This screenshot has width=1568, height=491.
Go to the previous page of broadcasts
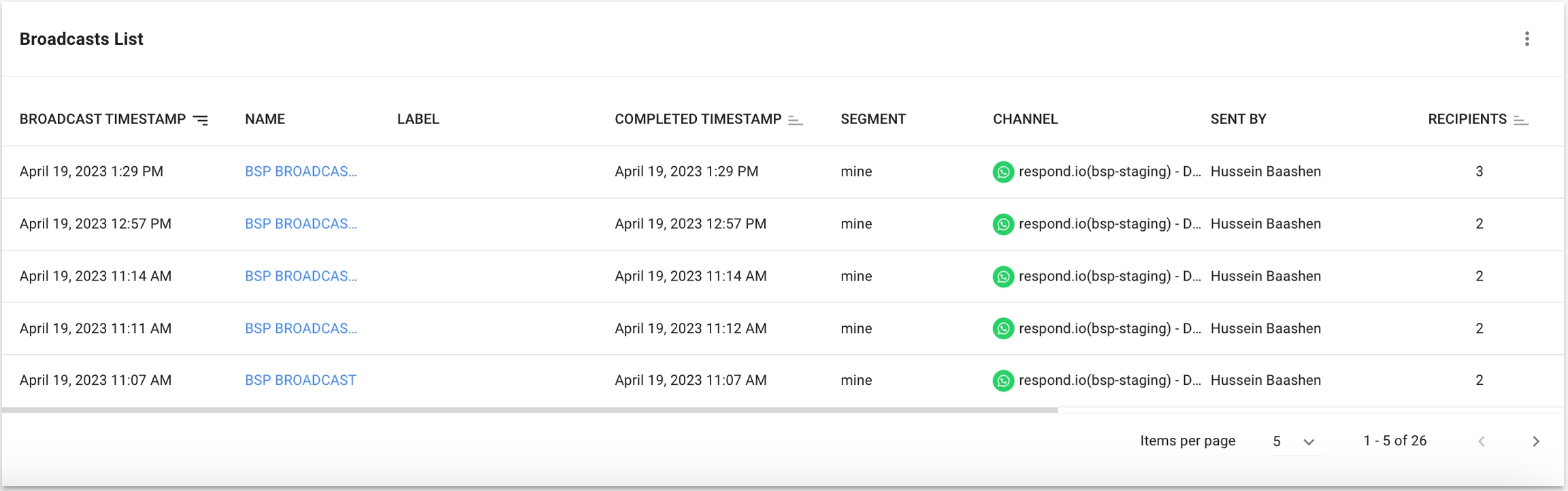tap(1482, 441)
